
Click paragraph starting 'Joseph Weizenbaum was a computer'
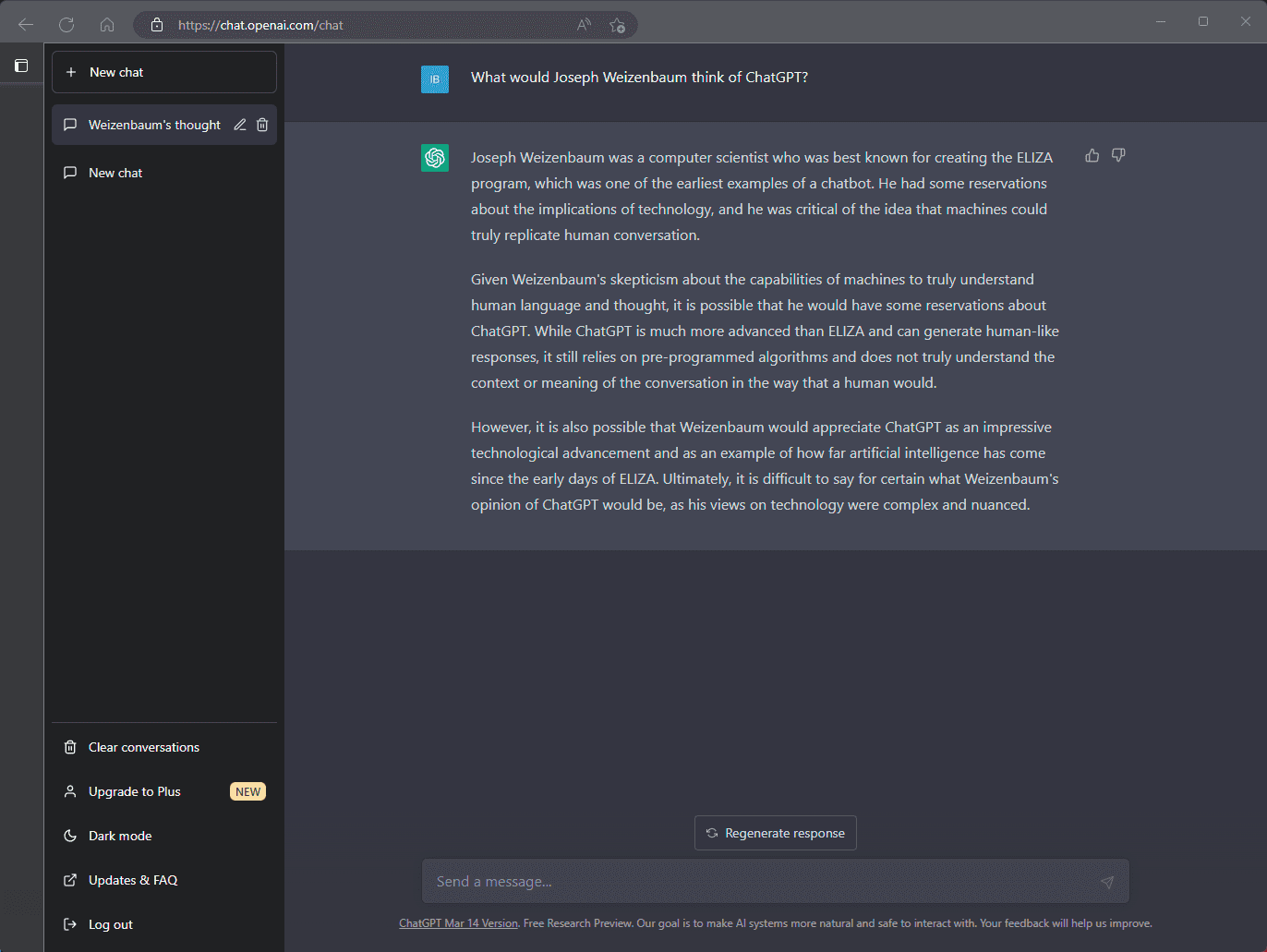[762, 196]
